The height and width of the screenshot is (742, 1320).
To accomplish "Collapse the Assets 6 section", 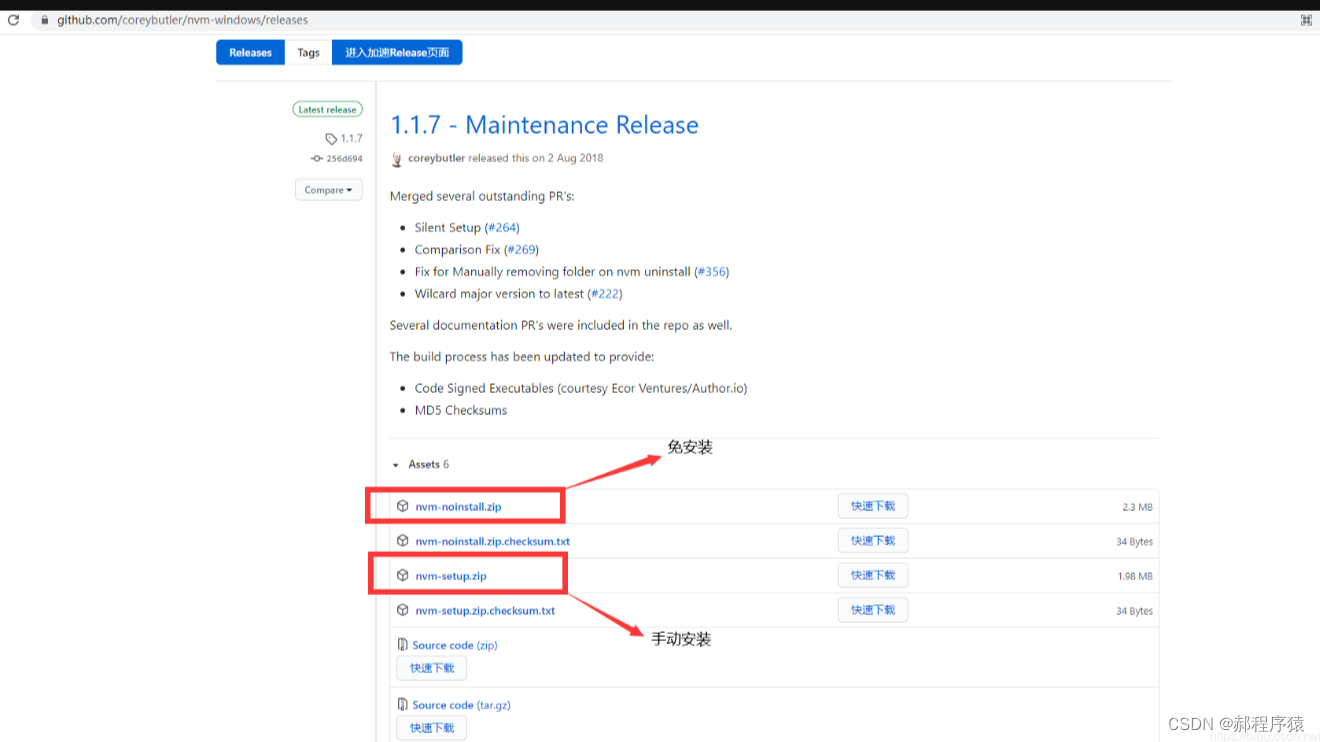I will tap(421, 464).
